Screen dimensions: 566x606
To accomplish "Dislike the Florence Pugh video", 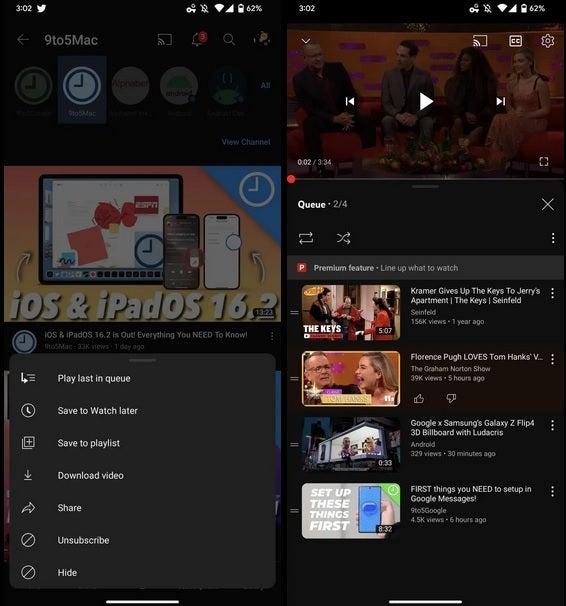I will click(x=451, y=398).
